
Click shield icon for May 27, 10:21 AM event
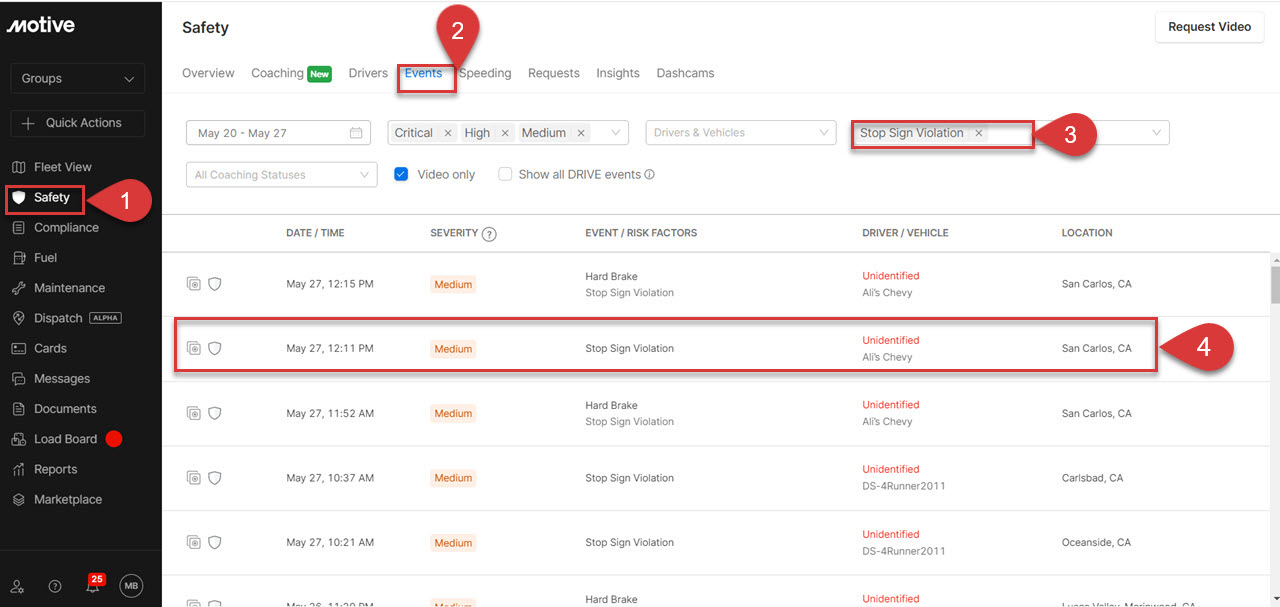214,542
